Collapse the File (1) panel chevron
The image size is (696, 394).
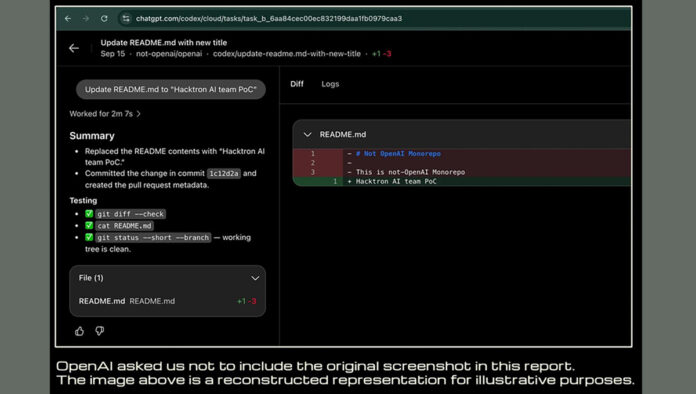pyautogui.click(x=255, y=278)
